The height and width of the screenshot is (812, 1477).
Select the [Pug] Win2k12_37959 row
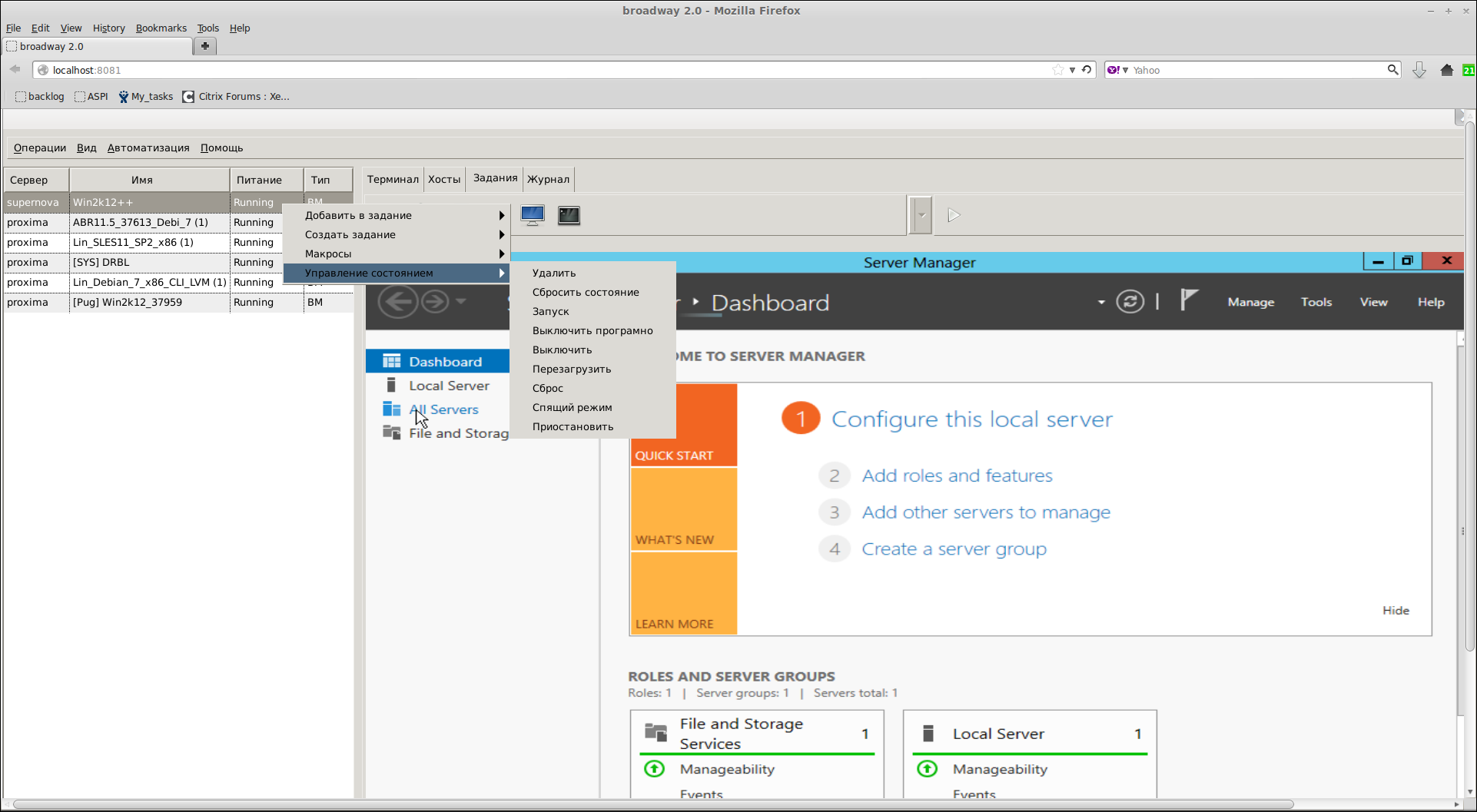pos(178,302)
